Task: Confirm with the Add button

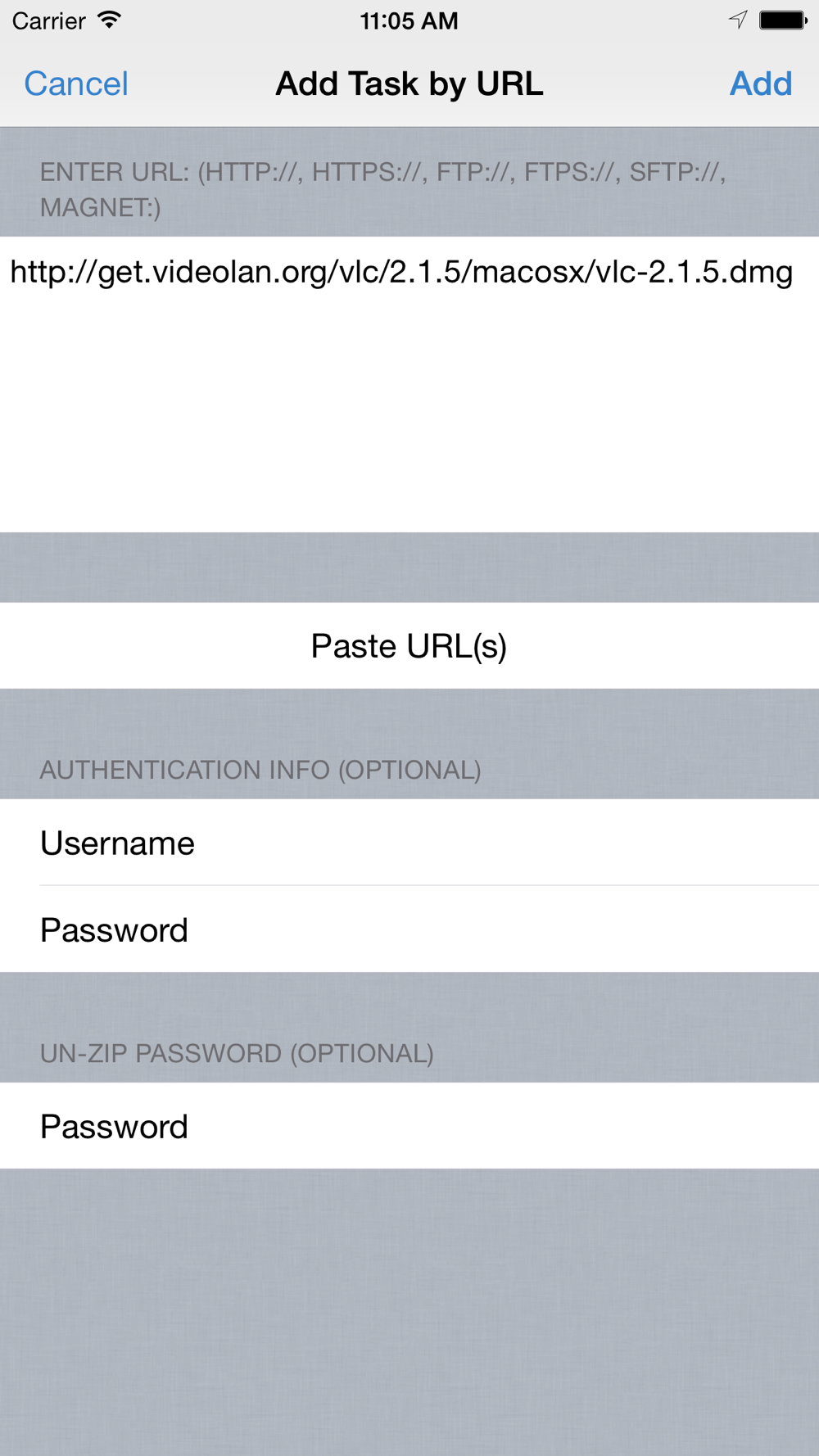Action: coord(761,84)
